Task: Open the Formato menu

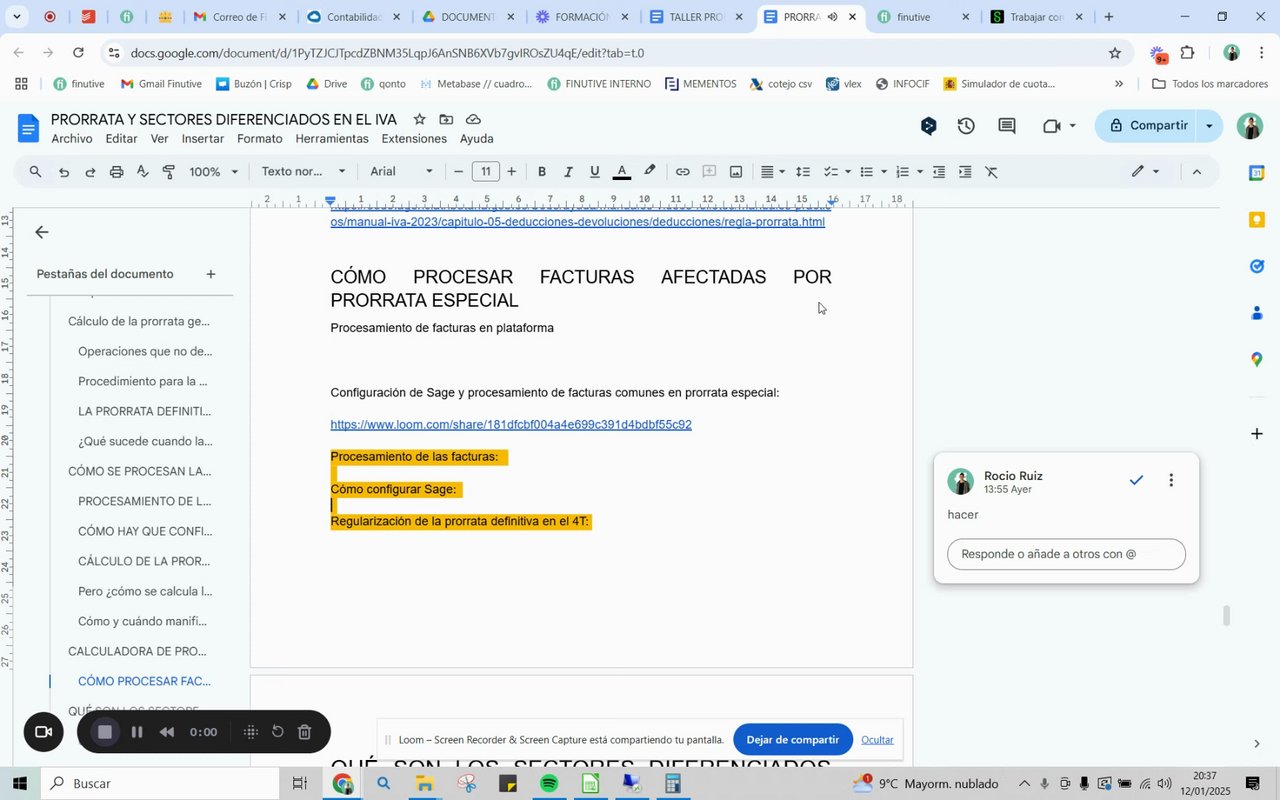Action: tap(260, 139)
